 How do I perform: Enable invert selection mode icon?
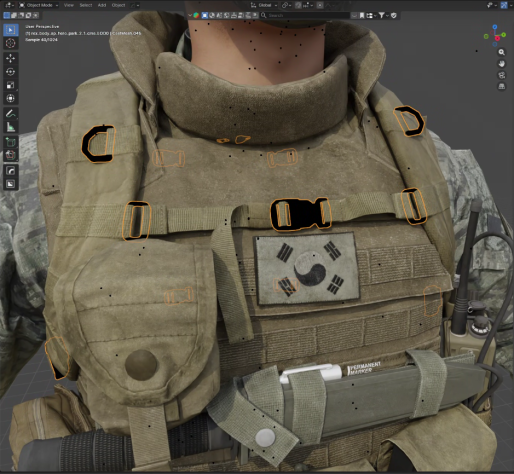click(x=28, y=15)
